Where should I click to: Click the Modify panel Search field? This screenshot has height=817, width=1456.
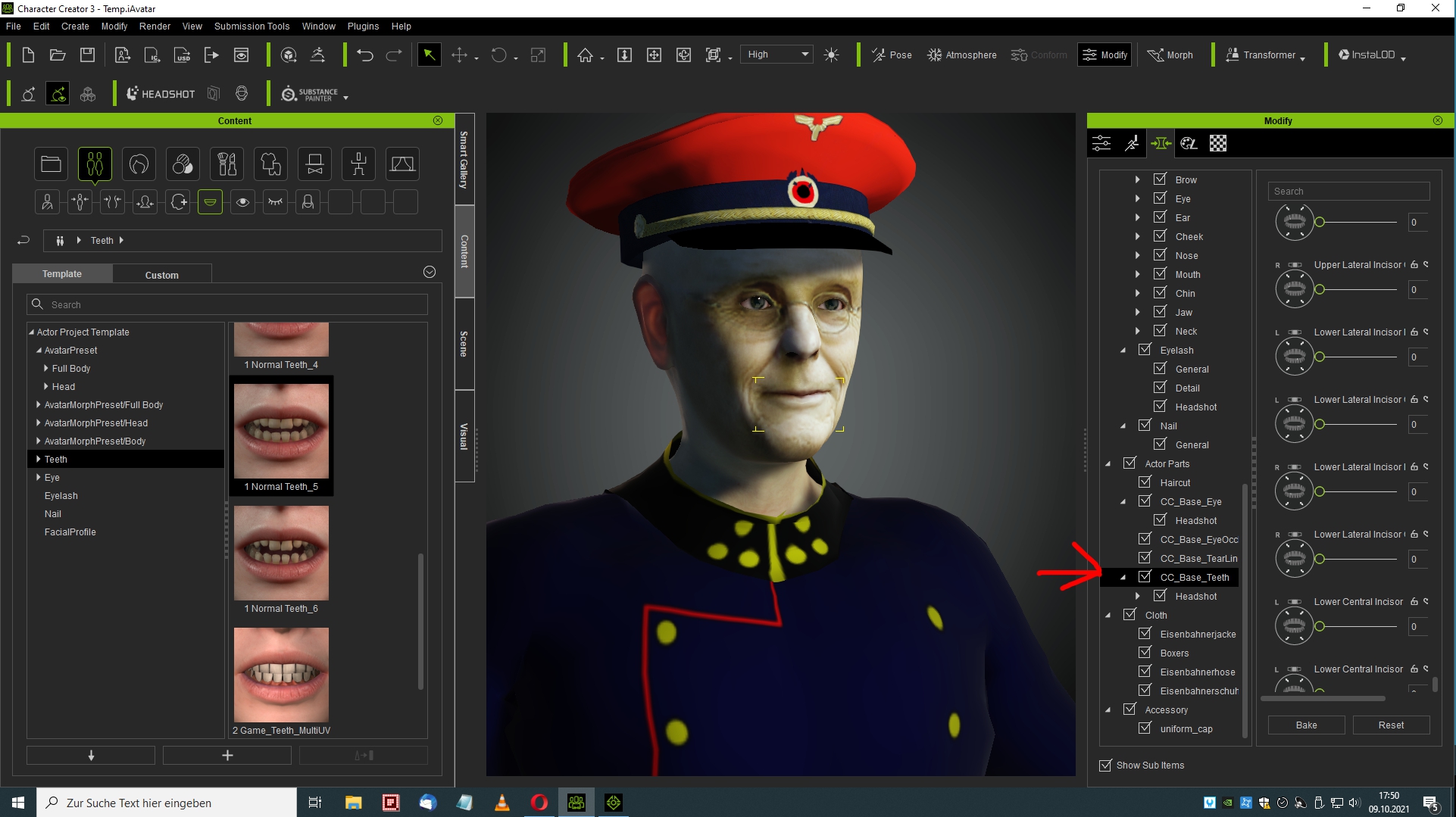click(1348, 191)
